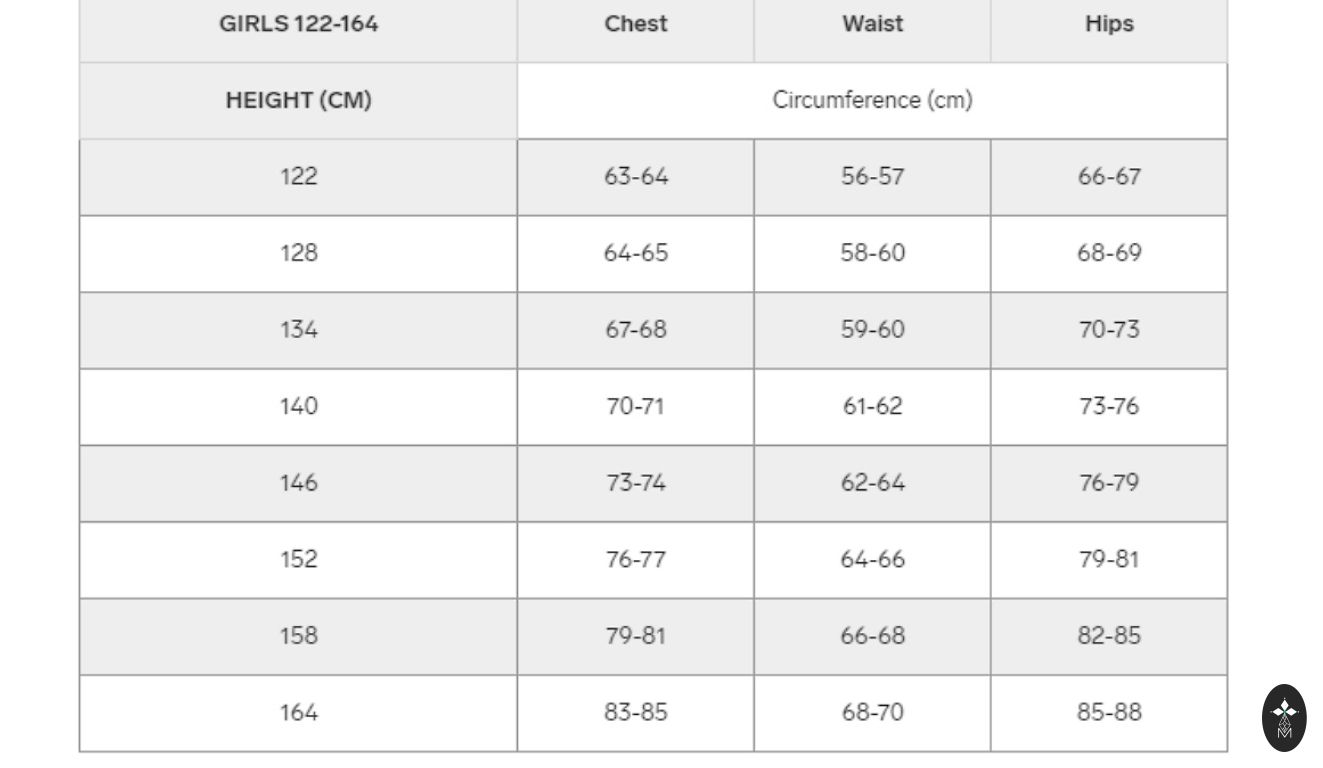
Task: Select waist value 66-68
Action: (872, 635)
